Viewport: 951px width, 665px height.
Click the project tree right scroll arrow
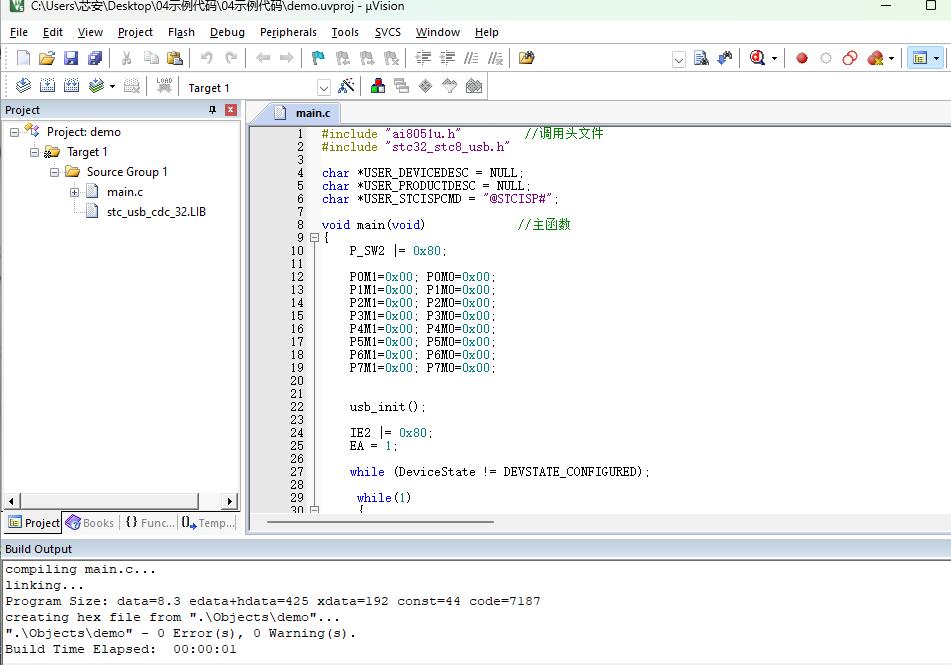[x=229, y=501]
